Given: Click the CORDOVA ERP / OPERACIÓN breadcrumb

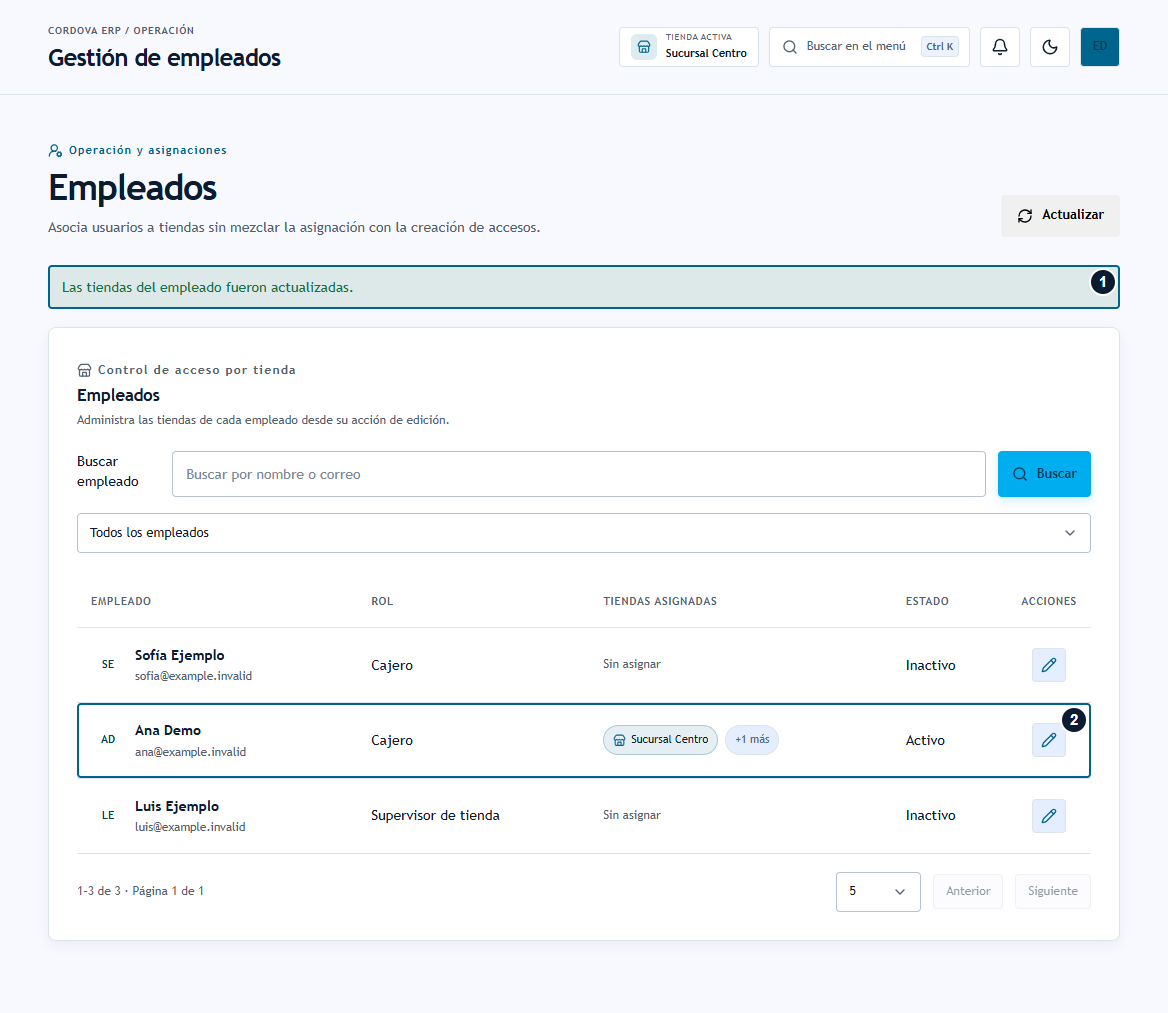Looking at the screenshot, I should click(x=121, y=31).
